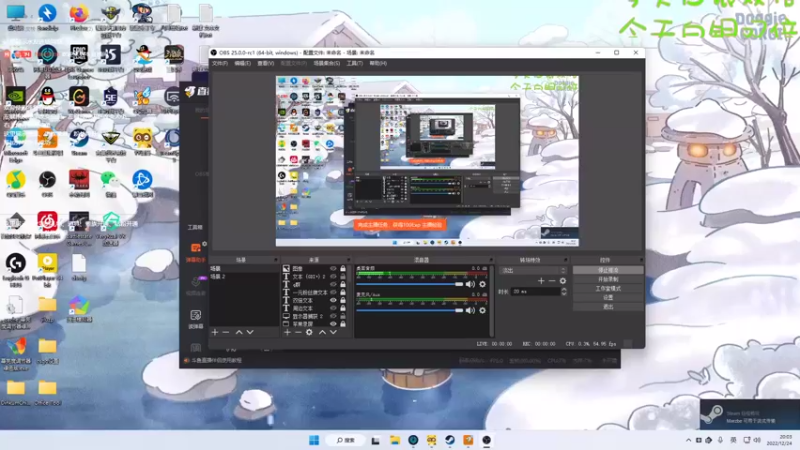The width and height of the screenshot is (800, 450).
Task: Show hidden system tray icons chevron
Action: [x=688, y=440]
